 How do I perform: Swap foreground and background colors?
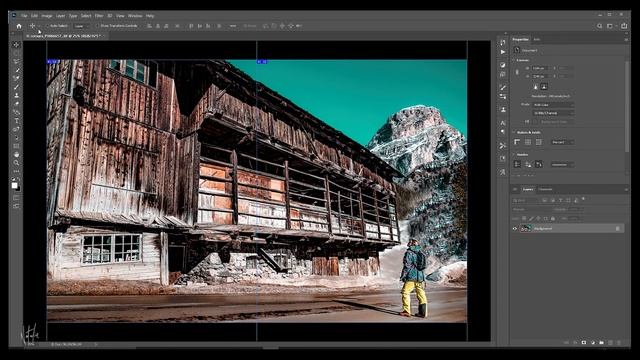coord(18,180)
